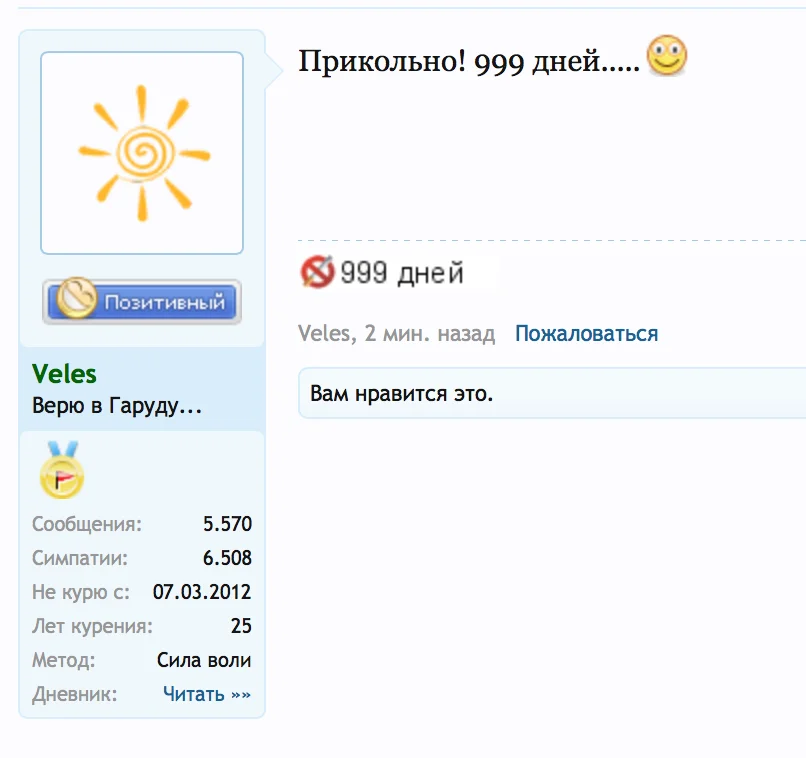806x758 pixels.
Task: Click the 'Симпатии:' label
Action: click(x=80, y=558)
